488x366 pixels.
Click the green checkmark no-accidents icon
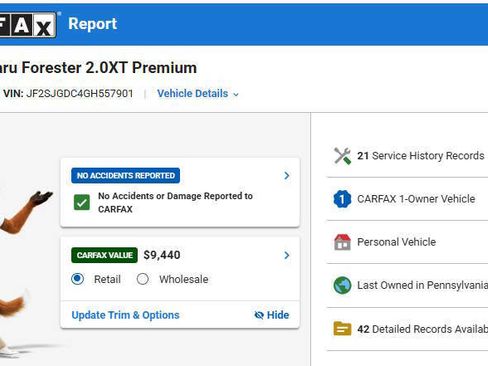[82, 202]
